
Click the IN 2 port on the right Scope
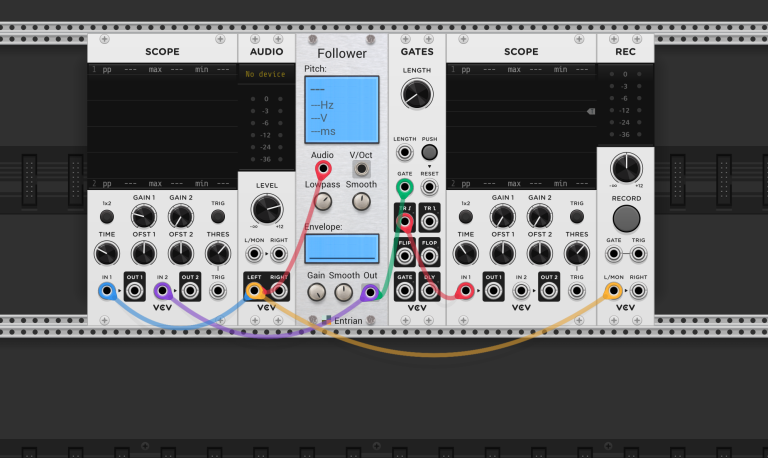[521, 291]
